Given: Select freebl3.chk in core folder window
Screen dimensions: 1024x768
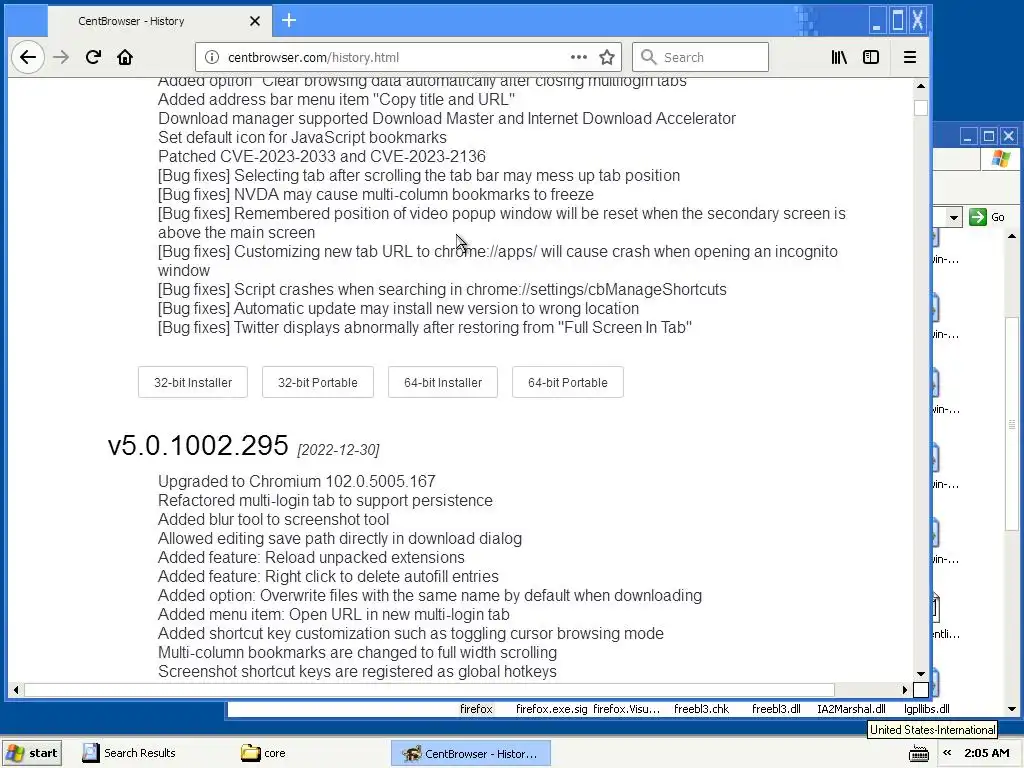Looking at the screenshot, I should [x=701, y=709].
